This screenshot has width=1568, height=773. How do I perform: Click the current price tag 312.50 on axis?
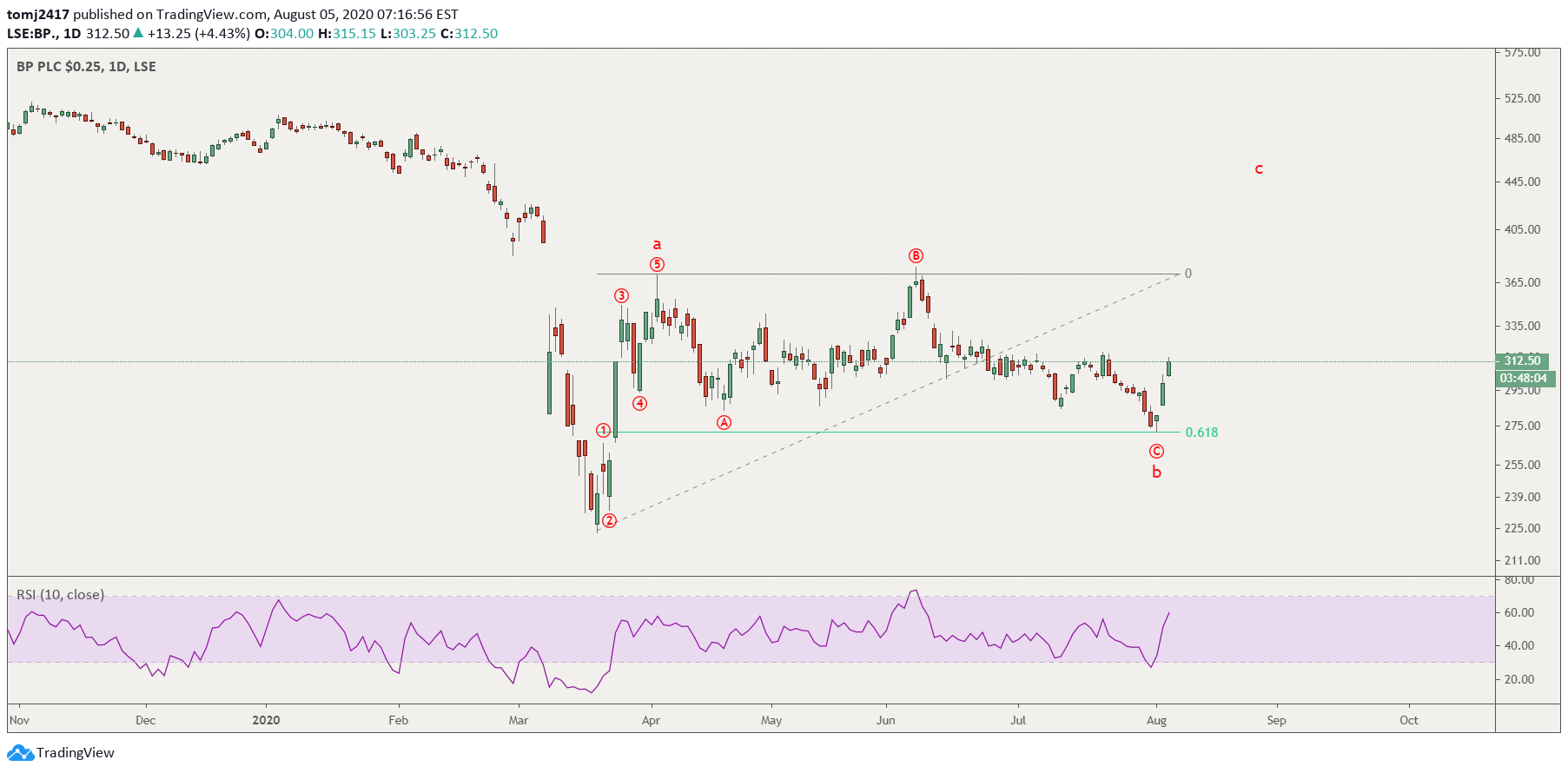click(x=1522, y=360)
